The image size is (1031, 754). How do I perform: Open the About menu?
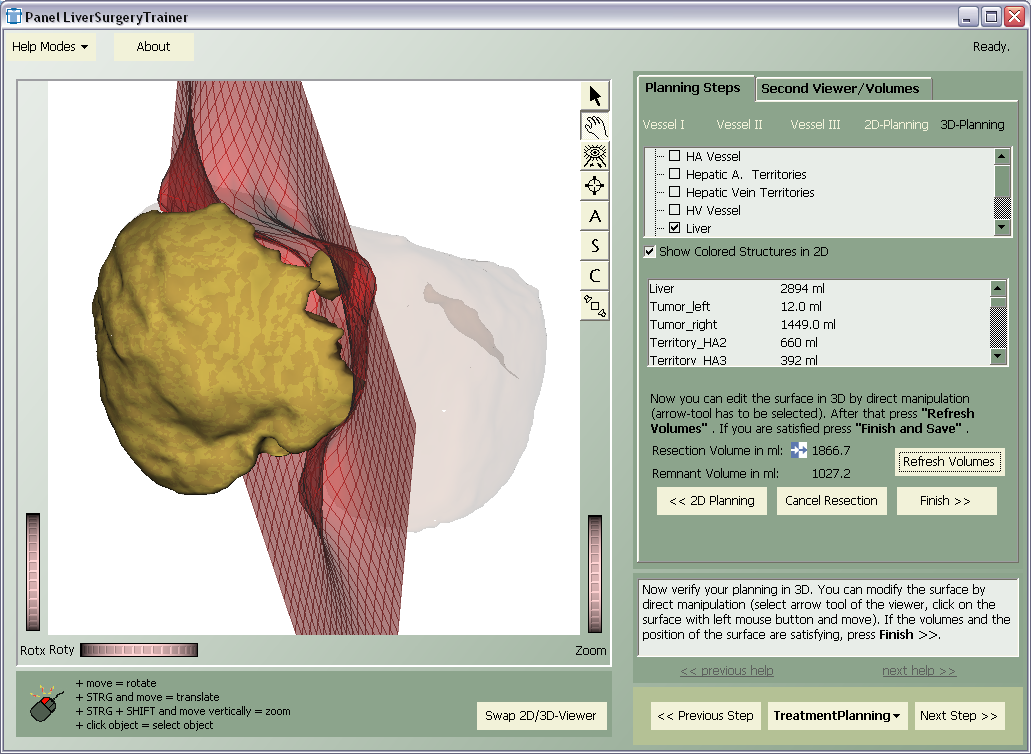153,47
